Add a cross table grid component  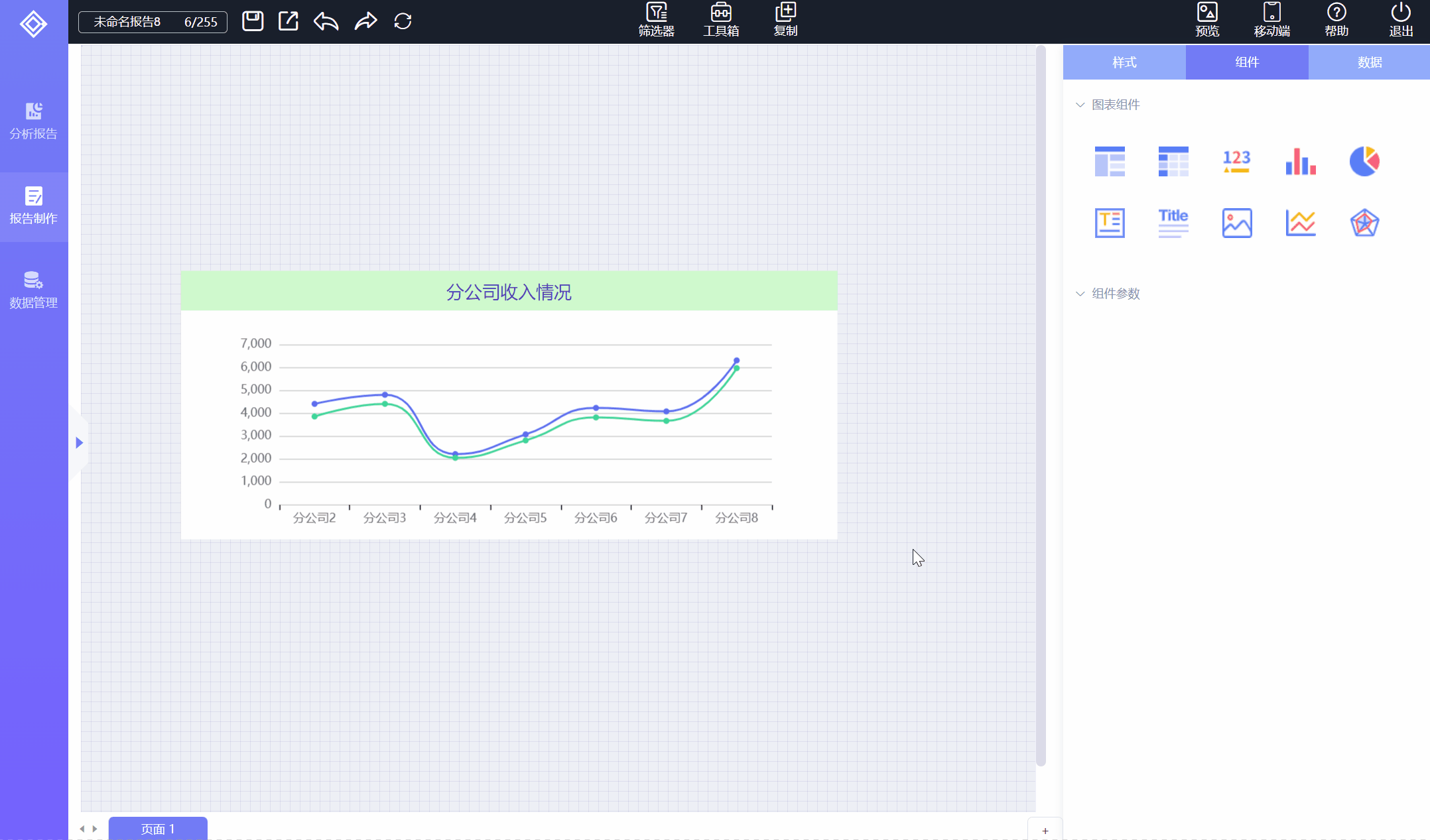pyautogui.click(x=1173, y=161)
